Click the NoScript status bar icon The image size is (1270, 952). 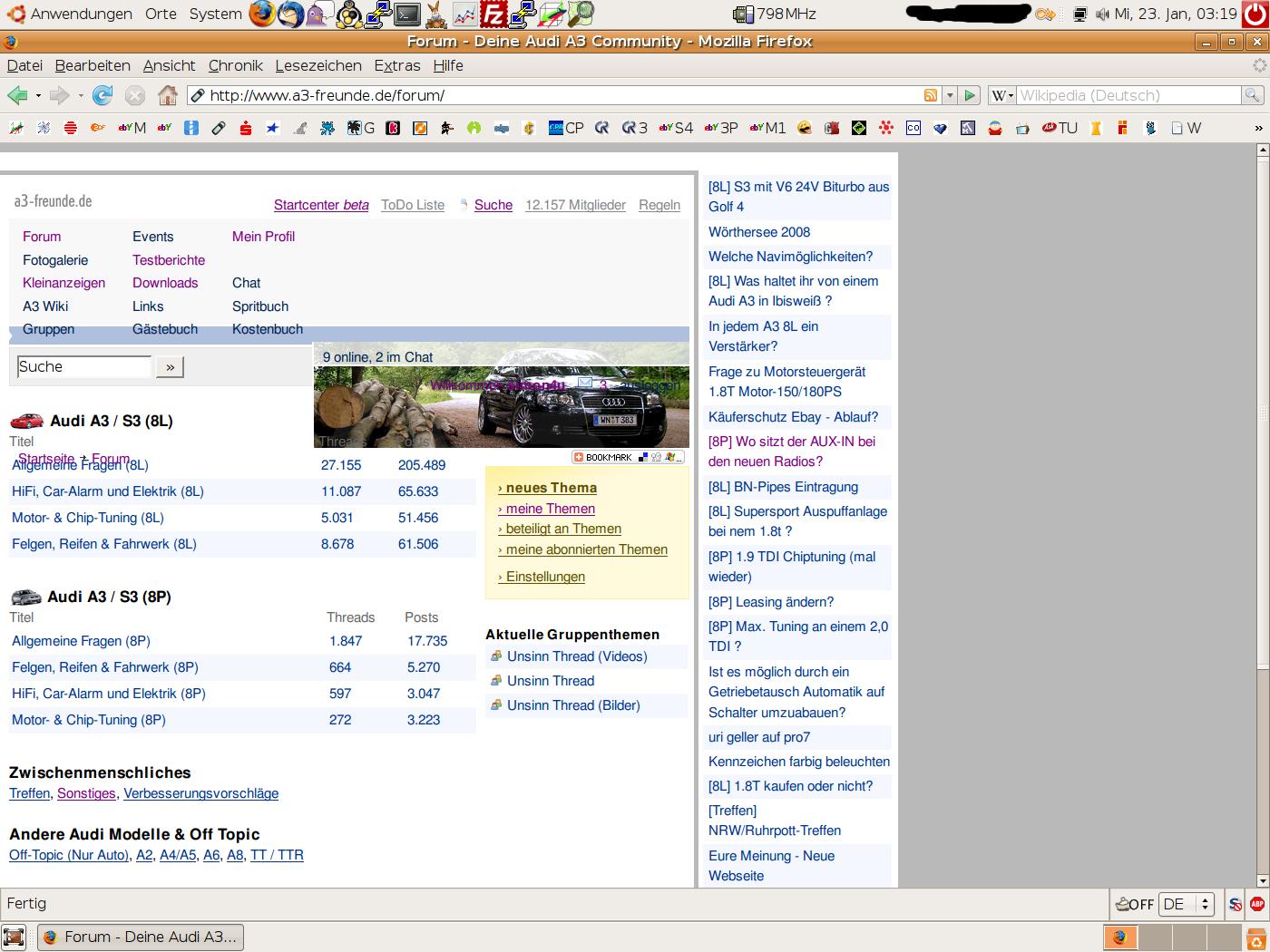(x=1236, y=904)
